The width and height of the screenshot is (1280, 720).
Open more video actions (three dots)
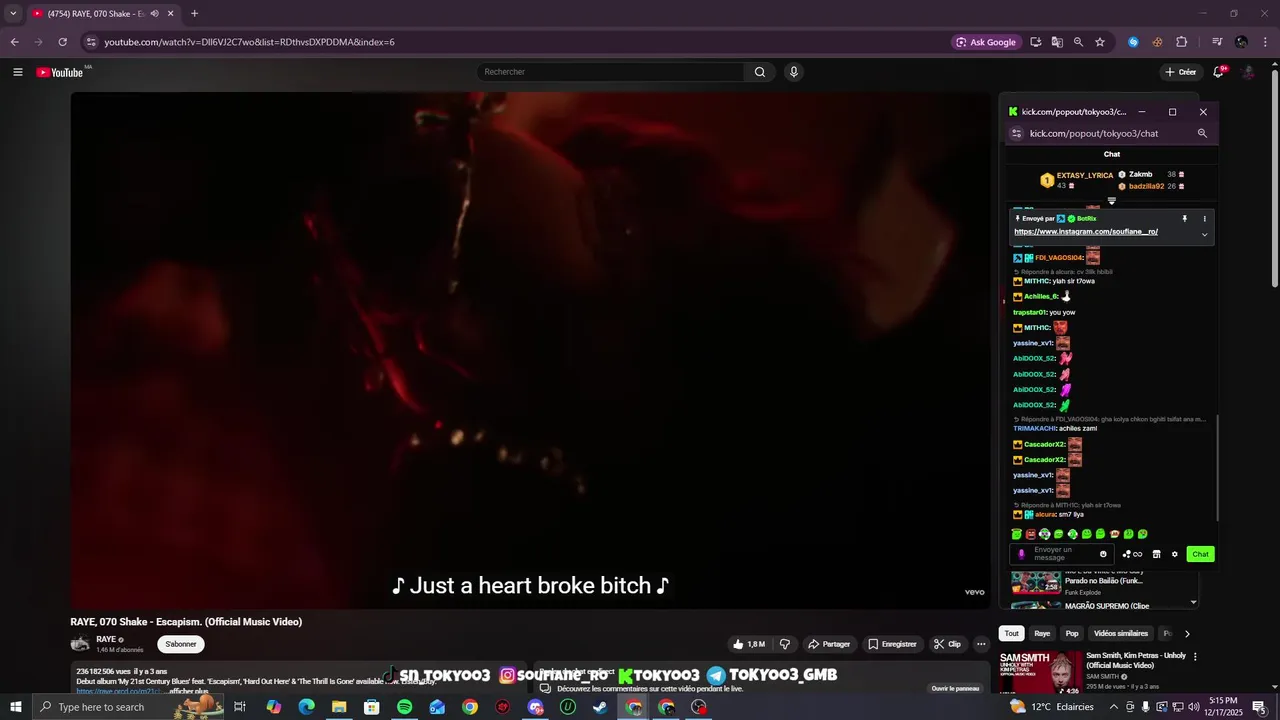(x=981, y=644)
